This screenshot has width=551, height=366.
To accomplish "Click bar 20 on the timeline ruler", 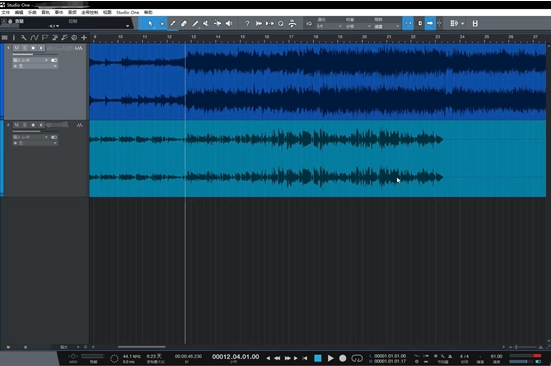I will click(x=364, y=37).
